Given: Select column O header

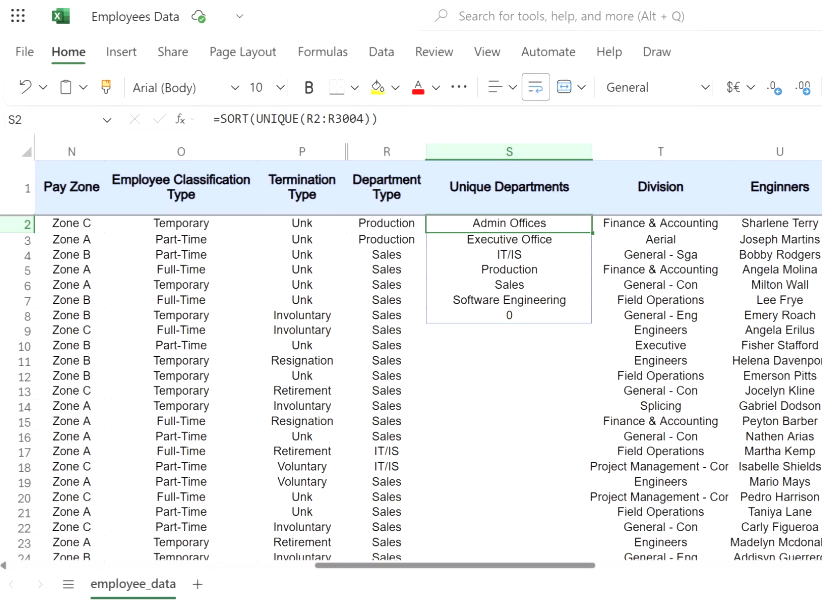Looking at the screenshot, I should coord(181,152).
